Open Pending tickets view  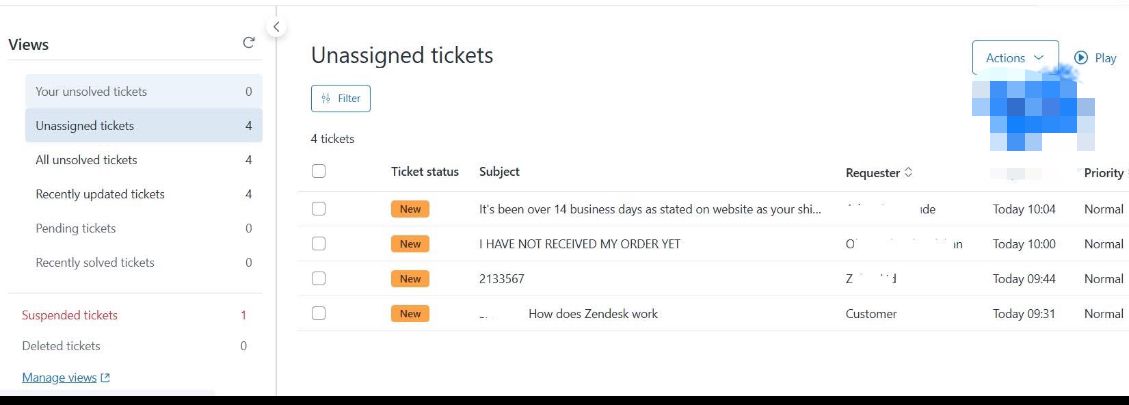144,228
